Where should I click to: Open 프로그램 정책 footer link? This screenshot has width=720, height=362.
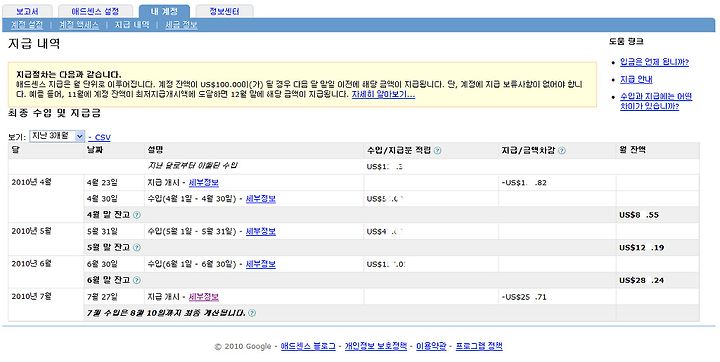479,346
